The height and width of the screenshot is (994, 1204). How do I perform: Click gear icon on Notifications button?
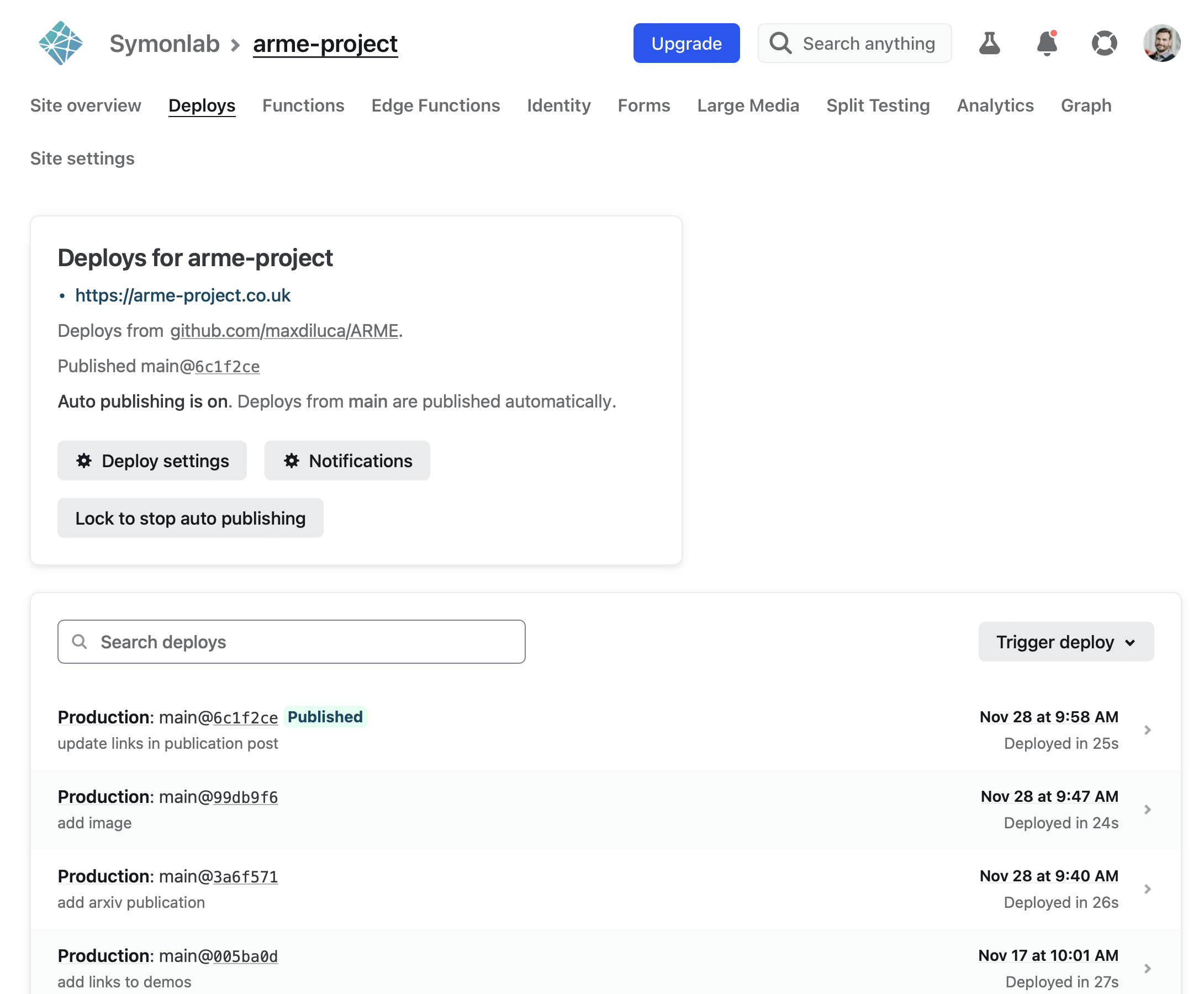click(x=292, y=461)
